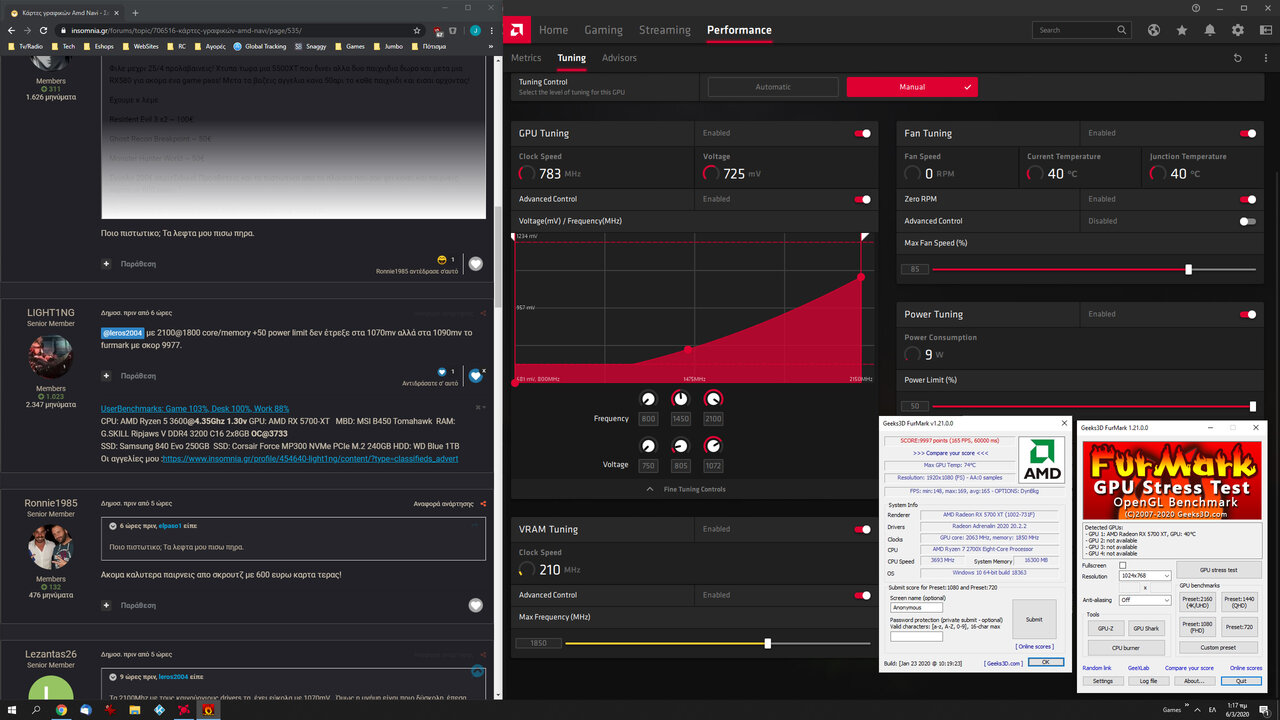1280x720 pixels.
Task: Open Radeon favorites star icon
Action: (1182, 30)
